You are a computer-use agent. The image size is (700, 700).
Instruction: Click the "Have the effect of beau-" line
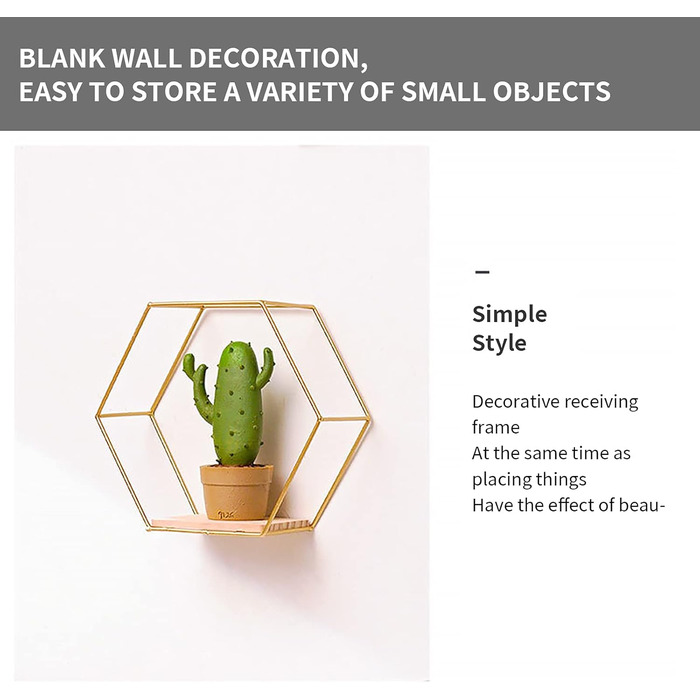[568, 505]
